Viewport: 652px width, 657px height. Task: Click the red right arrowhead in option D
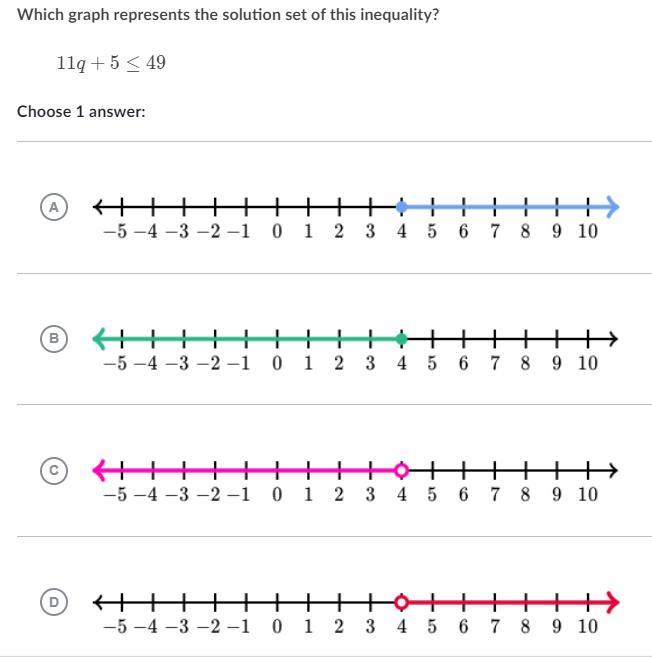click(x=613, y=602)
